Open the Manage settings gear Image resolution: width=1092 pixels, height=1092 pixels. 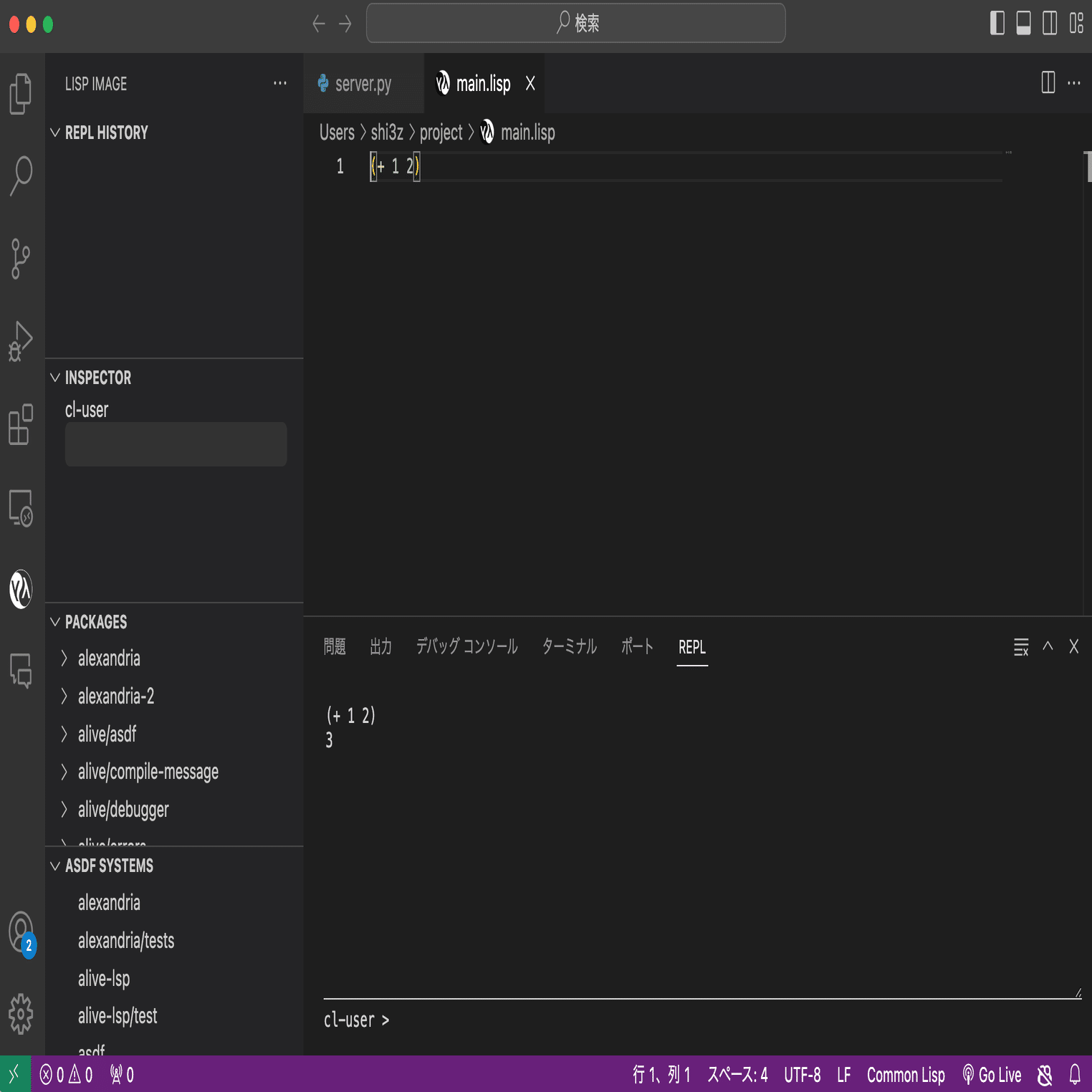tap(21, 1014)
